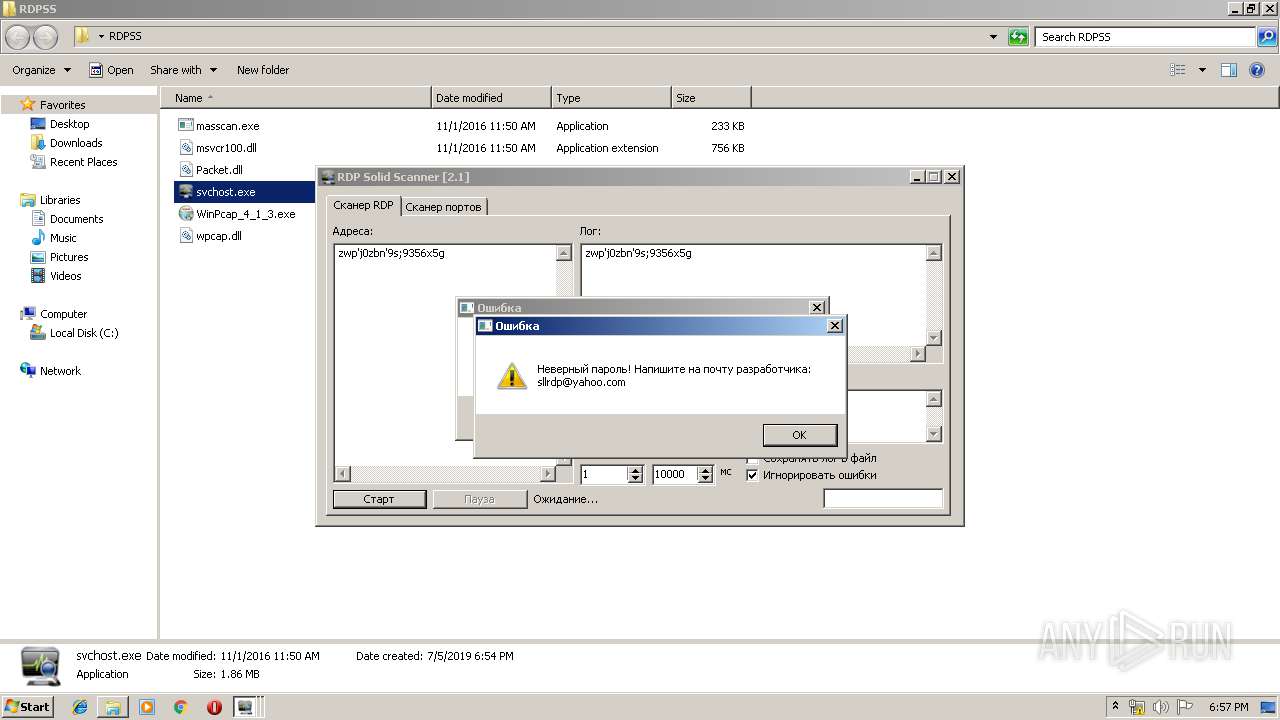Open Windows Media Player taskbar icon
Viewport: 1280px width, 720px height.
[147, 707]
